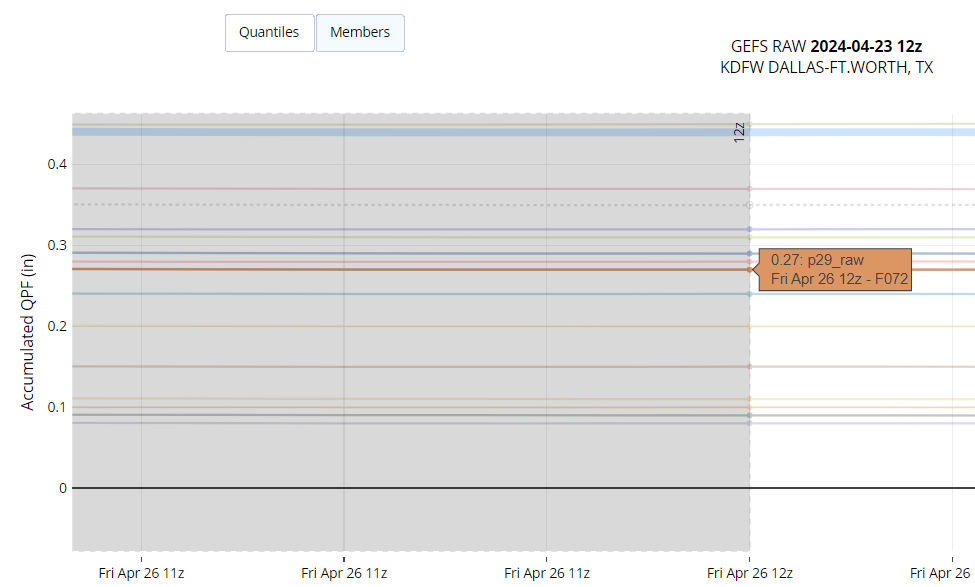The width and height of the screenshot is (975, 587).
Task: Click the p29_raw data point at 0.27
Action: click(749, 269)
